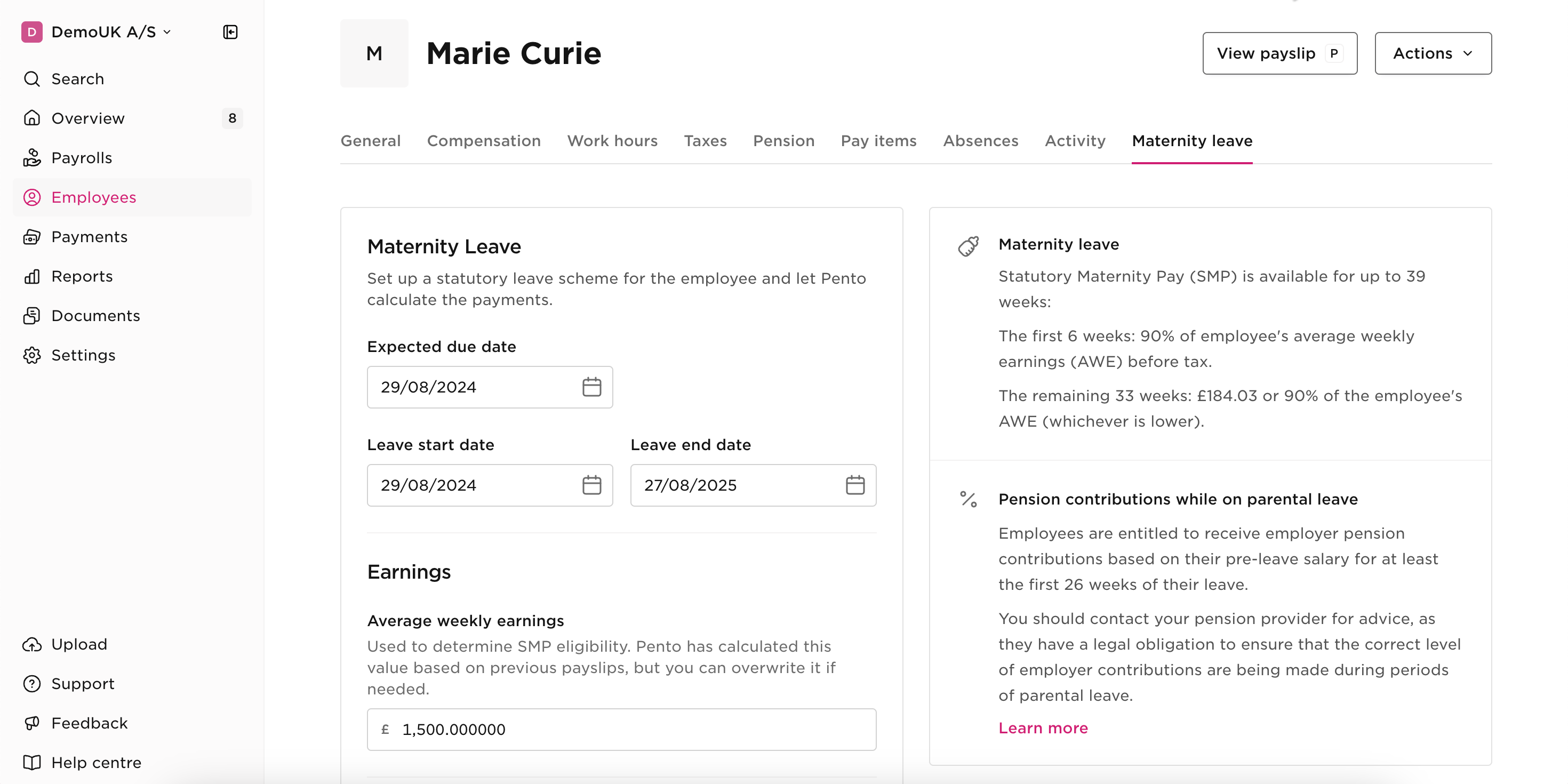Screen dimensions: 1568x784
Task: Open Settings gear in the sidebar
Action: click(x=31, y=355)
